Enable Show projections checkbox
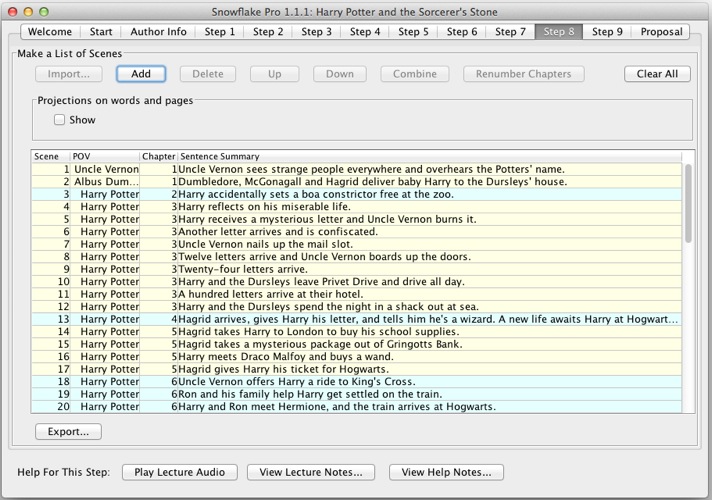This screenshot has width=712, height=500. point(59,120)
